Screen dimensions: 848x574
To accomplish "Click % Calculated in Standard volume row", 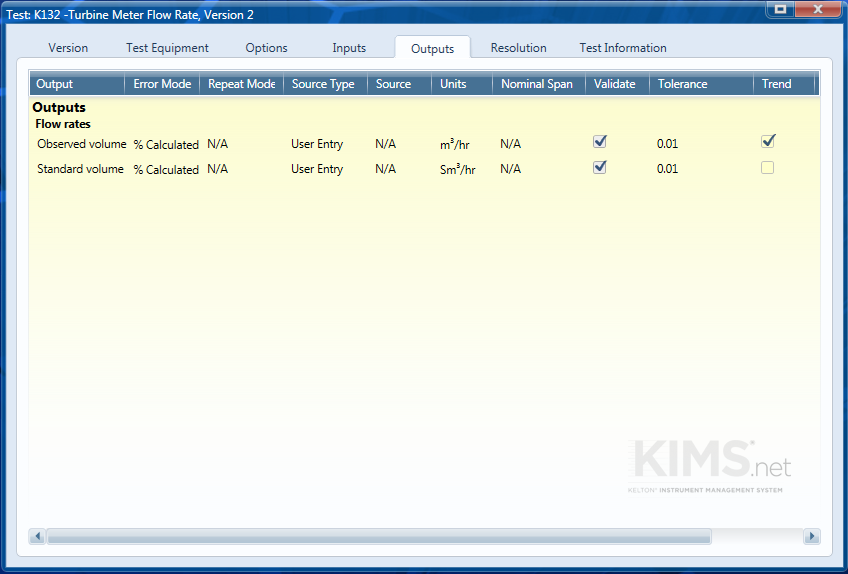I will [x=166, y=170].
